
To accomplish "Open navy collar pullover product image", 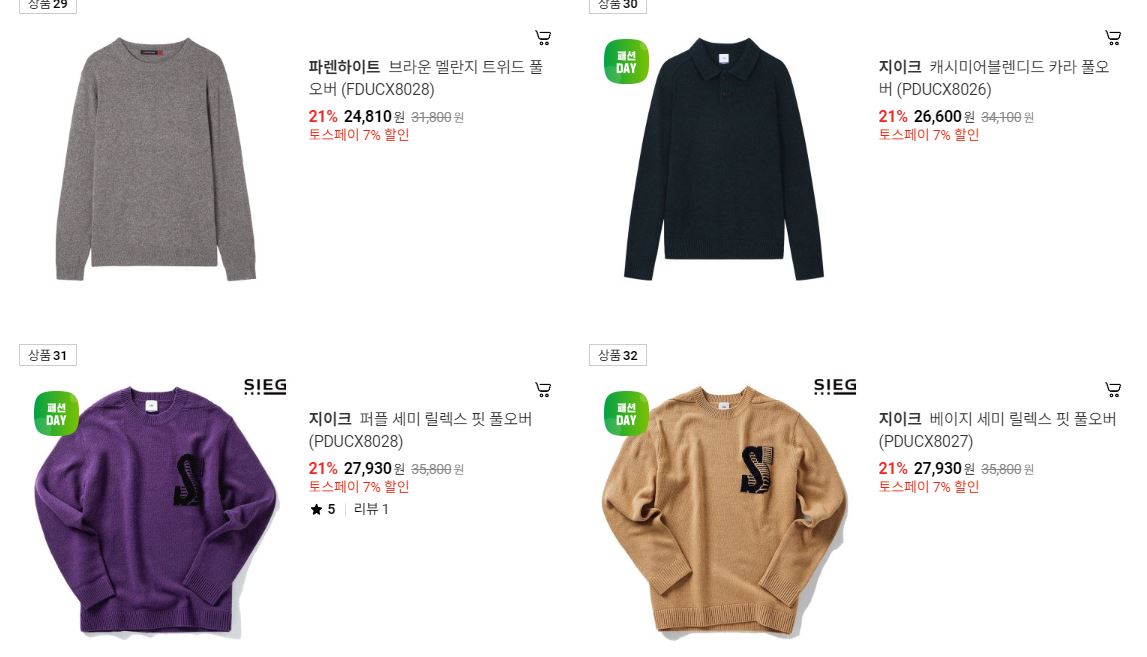I will [724, 159].
